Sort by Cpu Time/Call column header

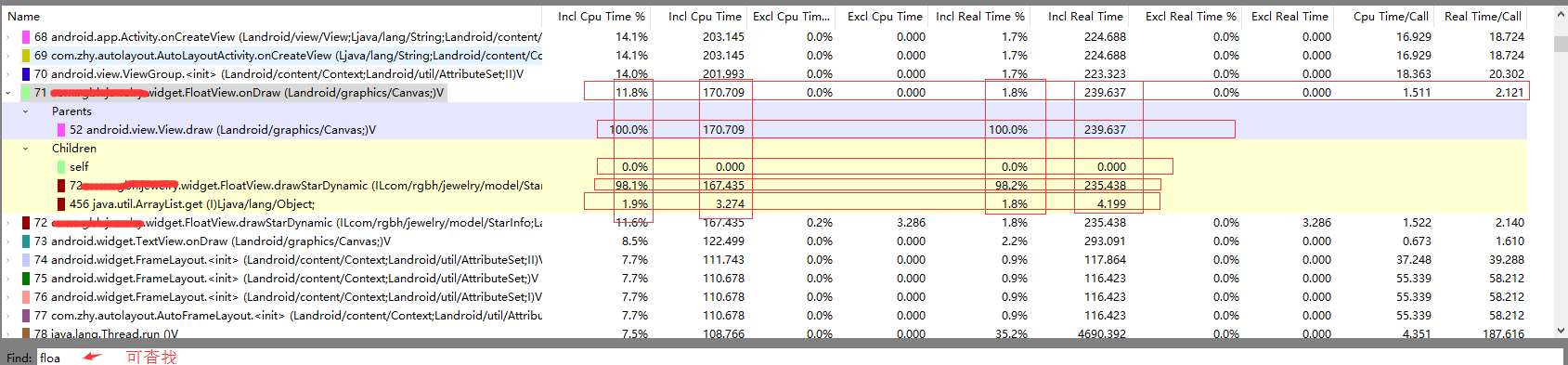pyautogui.click(x=1390, y=17)
